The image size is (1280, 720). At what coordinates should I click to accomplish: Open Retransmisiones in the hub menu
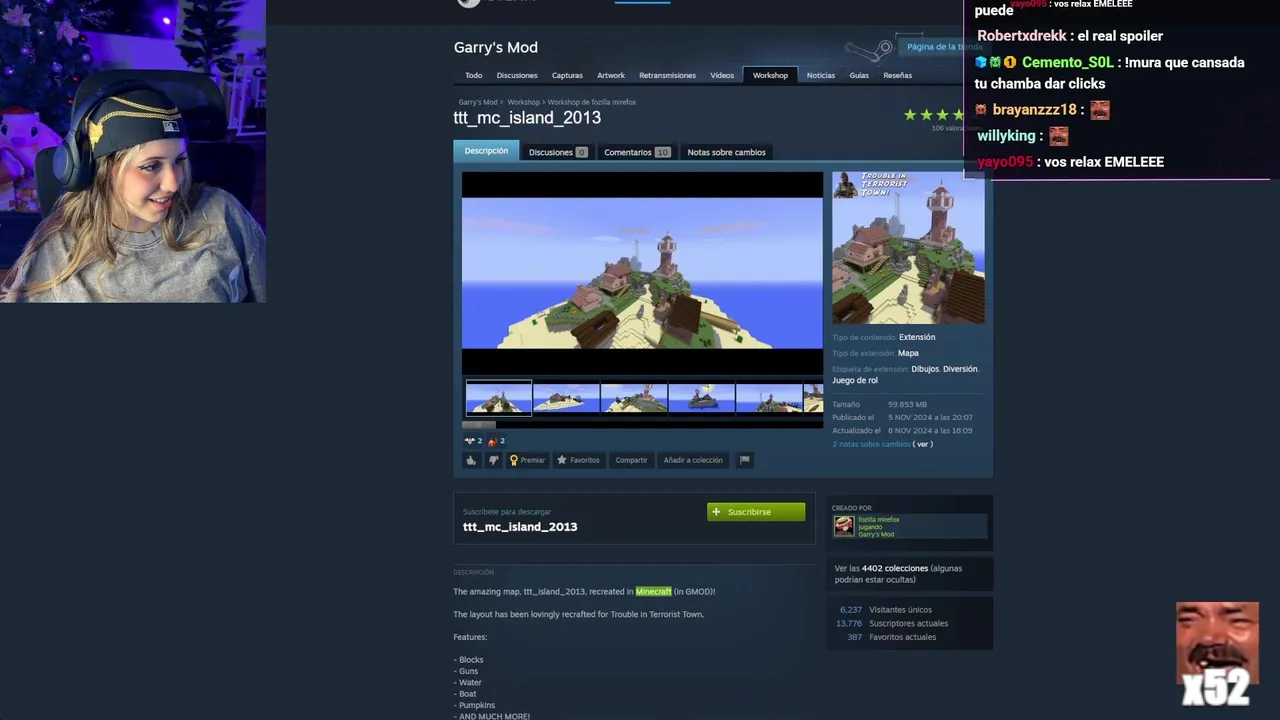coord(667,75)
